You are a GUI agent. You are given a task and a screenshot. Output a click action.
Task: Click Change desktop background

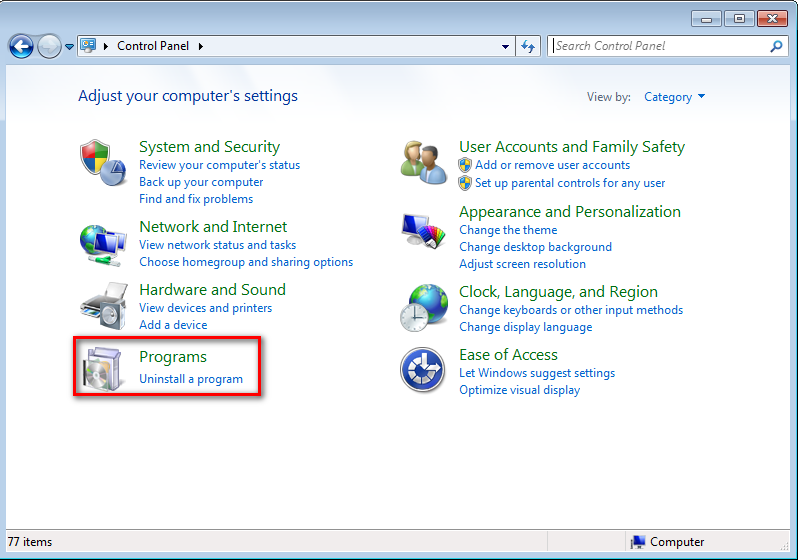coord(535,247)
